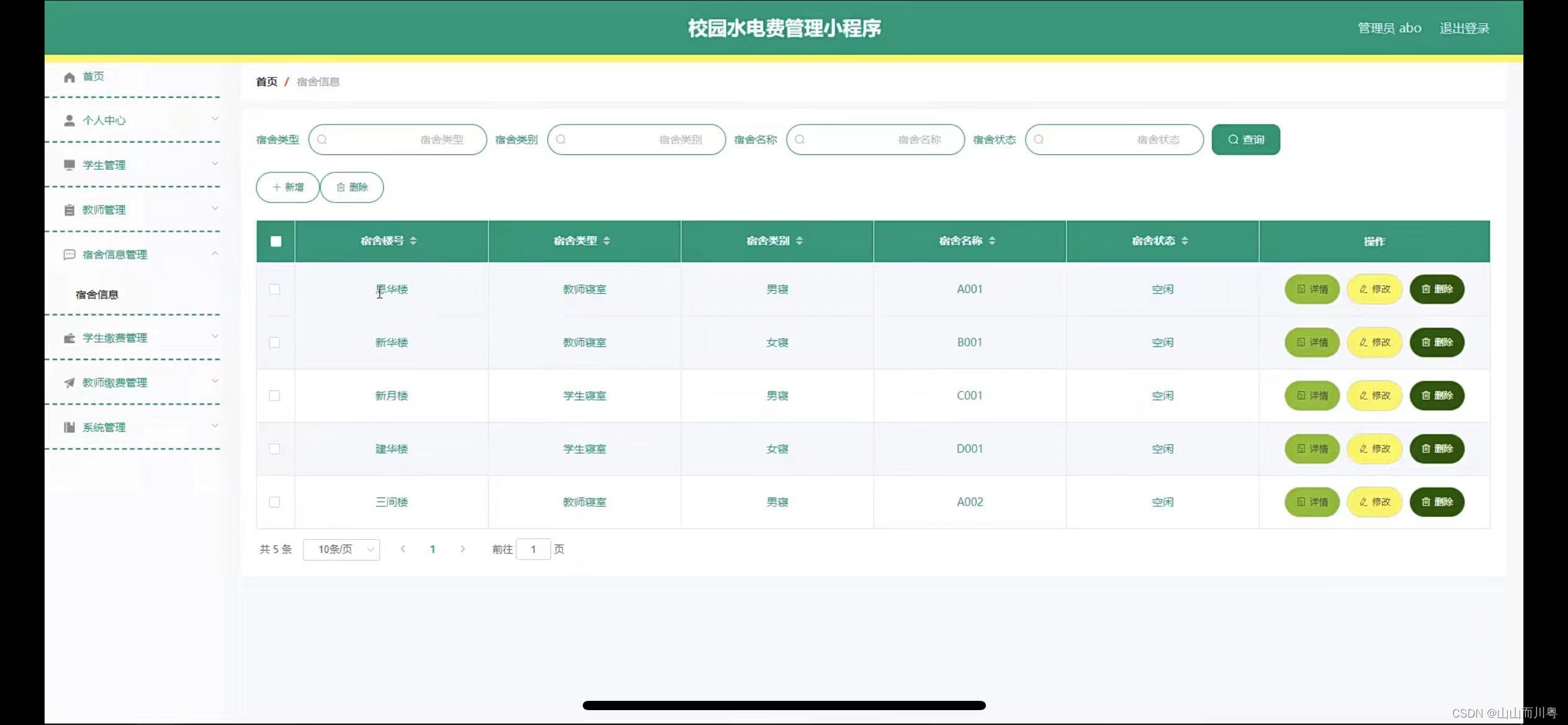
Task: Click the 详情 icon for A001 room
Action: point(1311,289)
